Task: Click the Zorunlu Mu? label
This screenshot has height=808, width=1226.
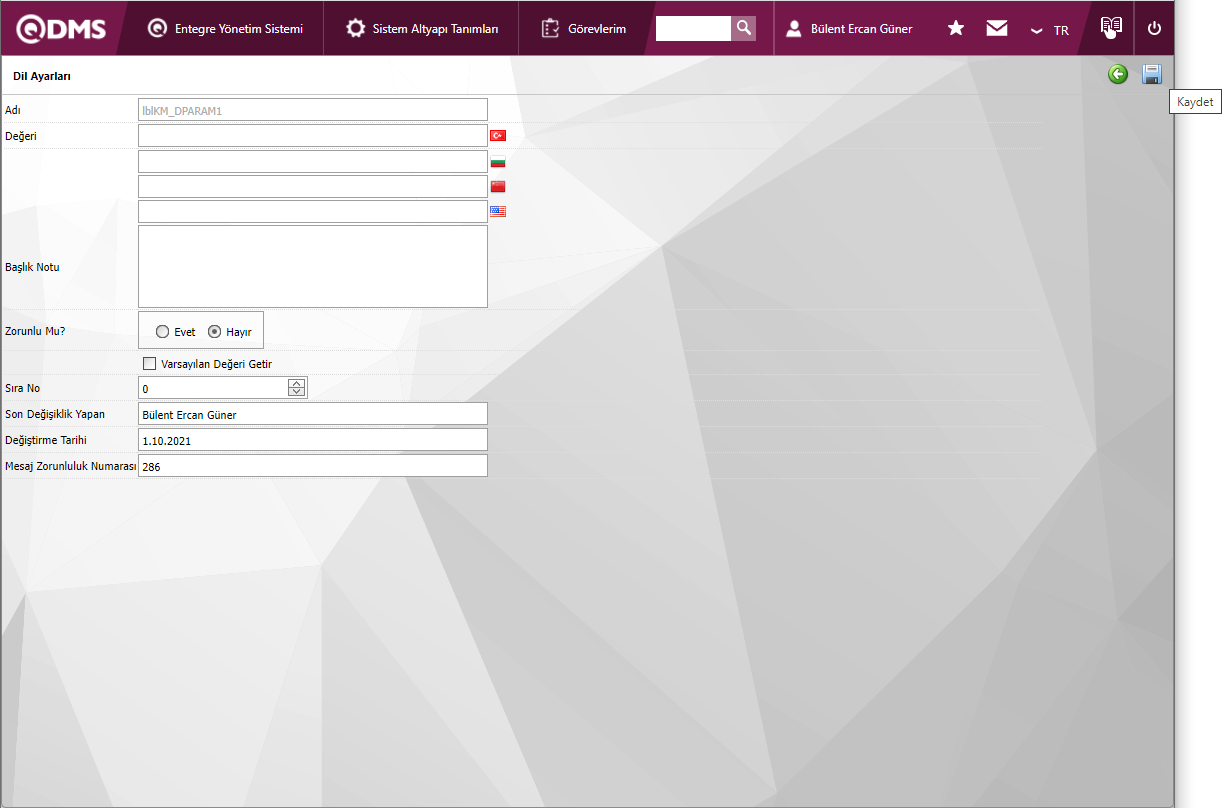Action: (35, 331)
